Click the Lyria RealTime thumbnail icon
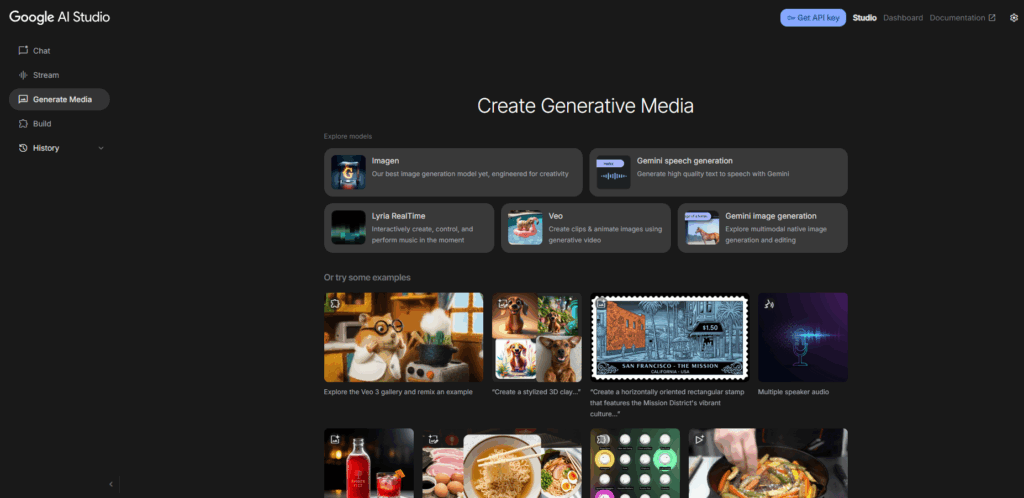This screenshot has width=1024, height=498. pyautogui.click(x=348, y=227)
